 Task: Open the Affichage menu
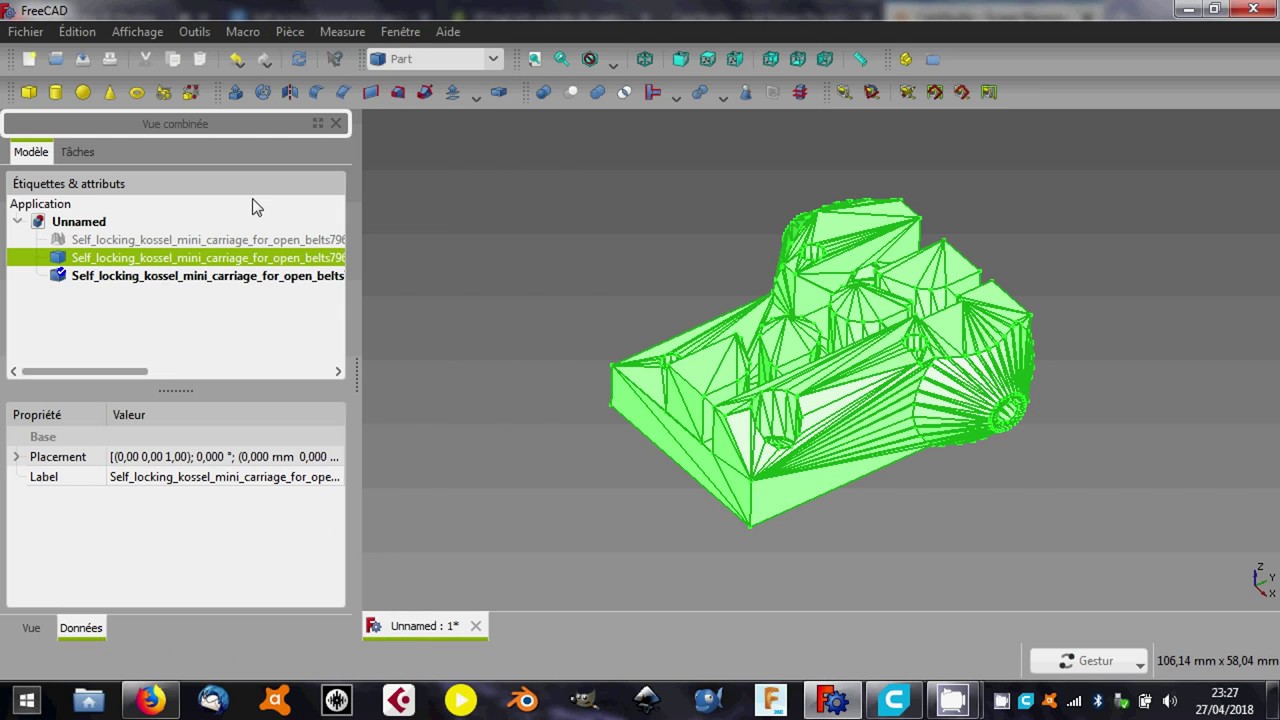click(x=137, y=32)
